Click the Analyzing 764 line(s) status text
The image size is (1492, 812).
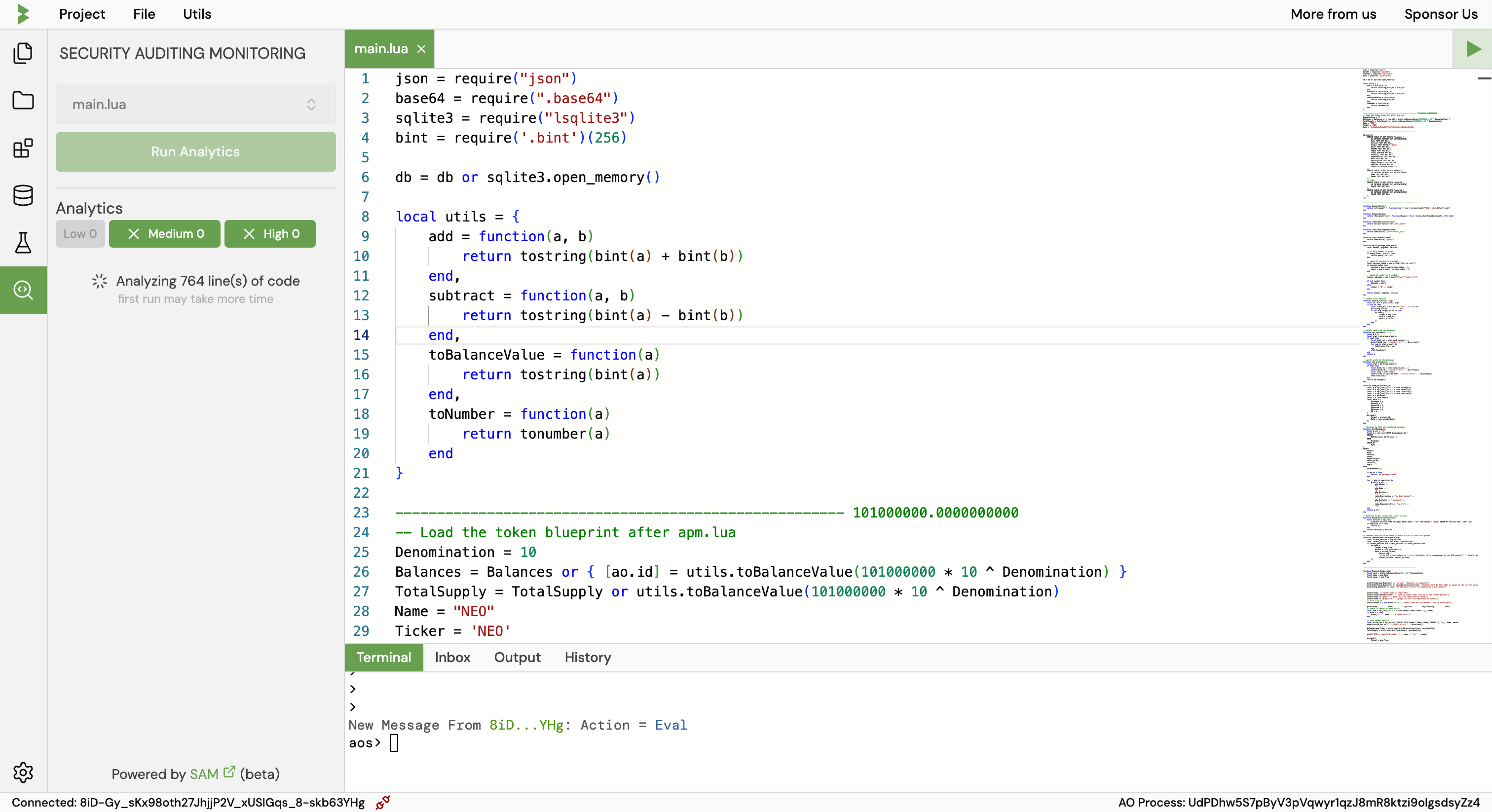click(208, 281)
